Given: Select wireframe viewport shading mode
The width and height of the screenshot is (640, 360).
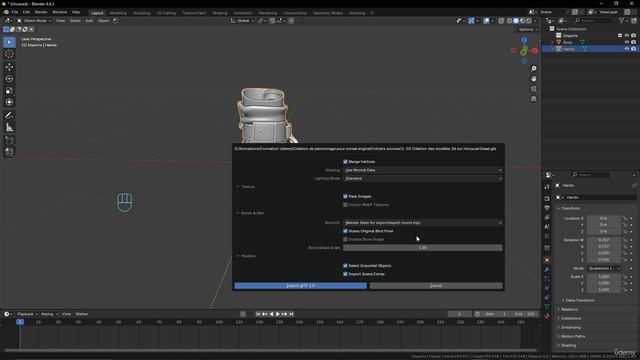Looking at the screenshot, I should (509, 21).
